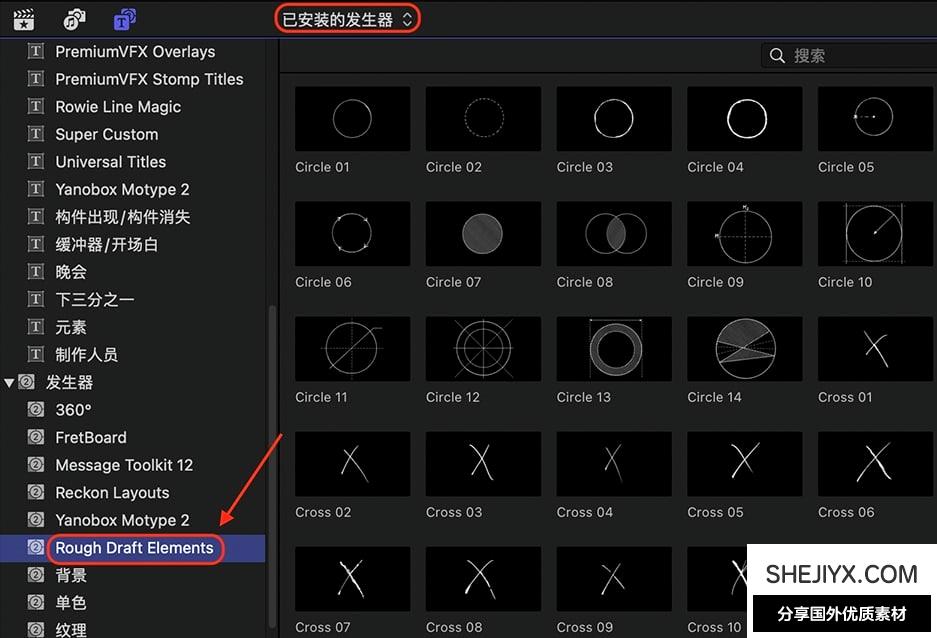Open the 已安装的发生器 dropdown

(x=347, y=19)
